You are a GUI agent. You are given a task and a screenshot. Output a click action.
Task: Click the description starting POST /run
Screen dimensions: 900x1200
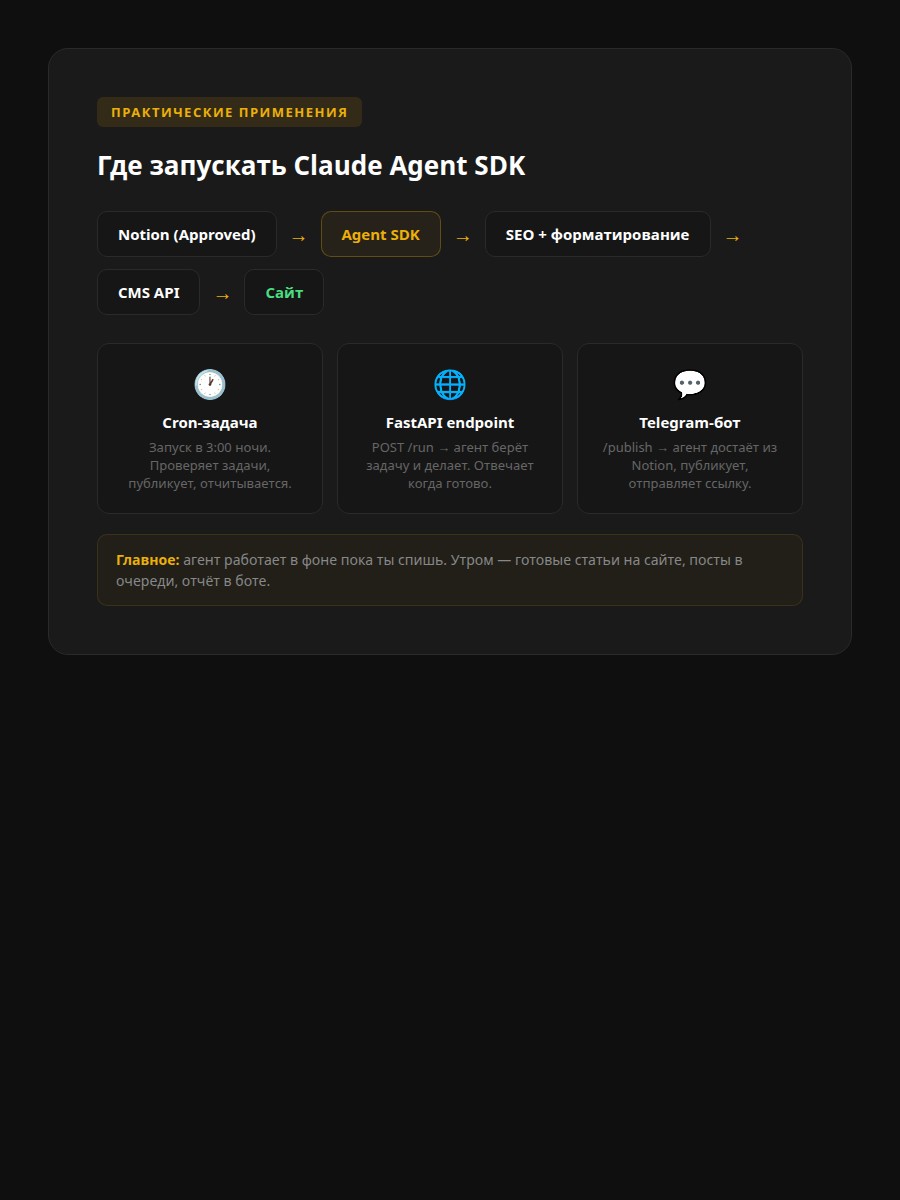[450, 466]
